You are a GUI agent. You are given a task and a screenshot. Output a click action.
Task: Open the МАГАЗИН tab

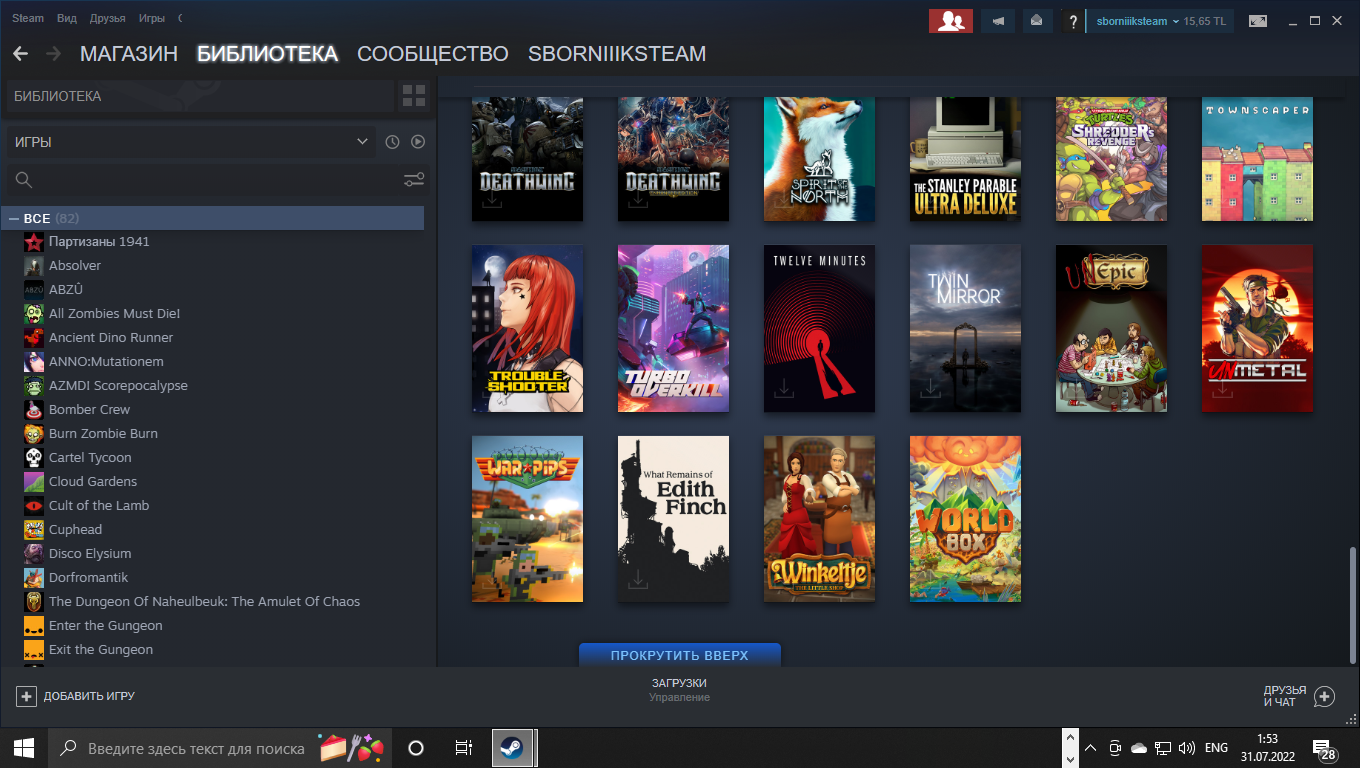[x=129, y=54]
